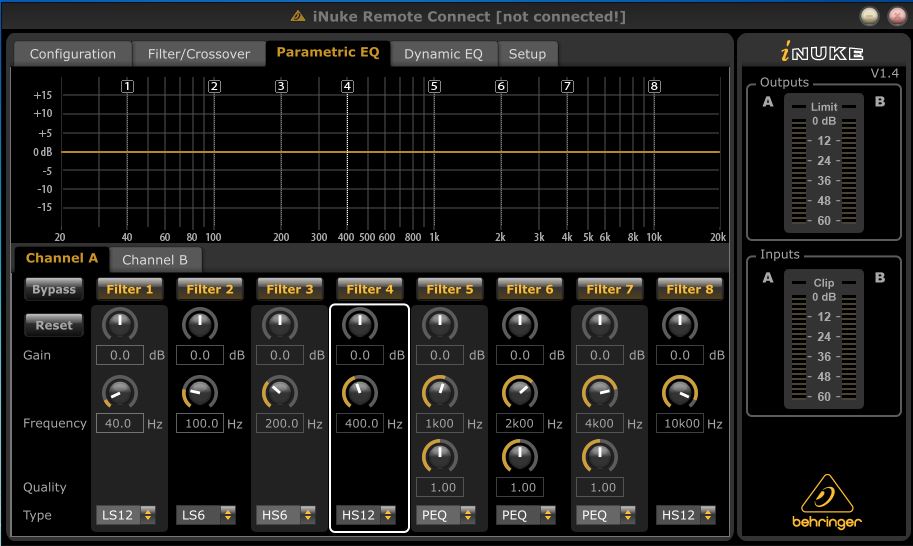
Task: Select band marker 3 on the EQ graph
Action: [281, 86]
